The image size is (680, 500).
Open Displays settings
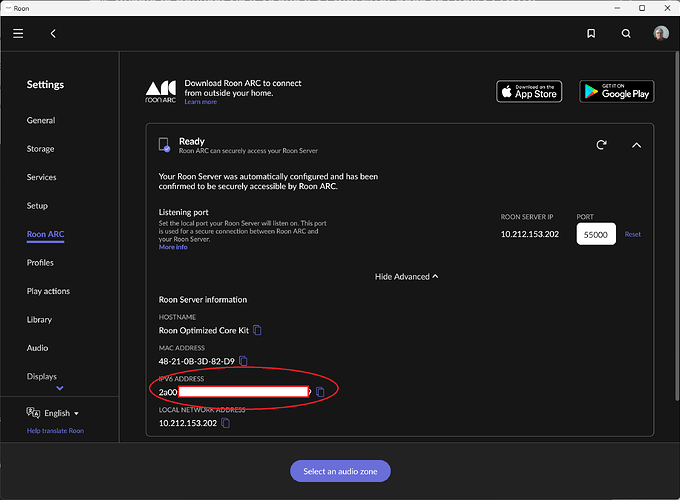coord(41,376)
